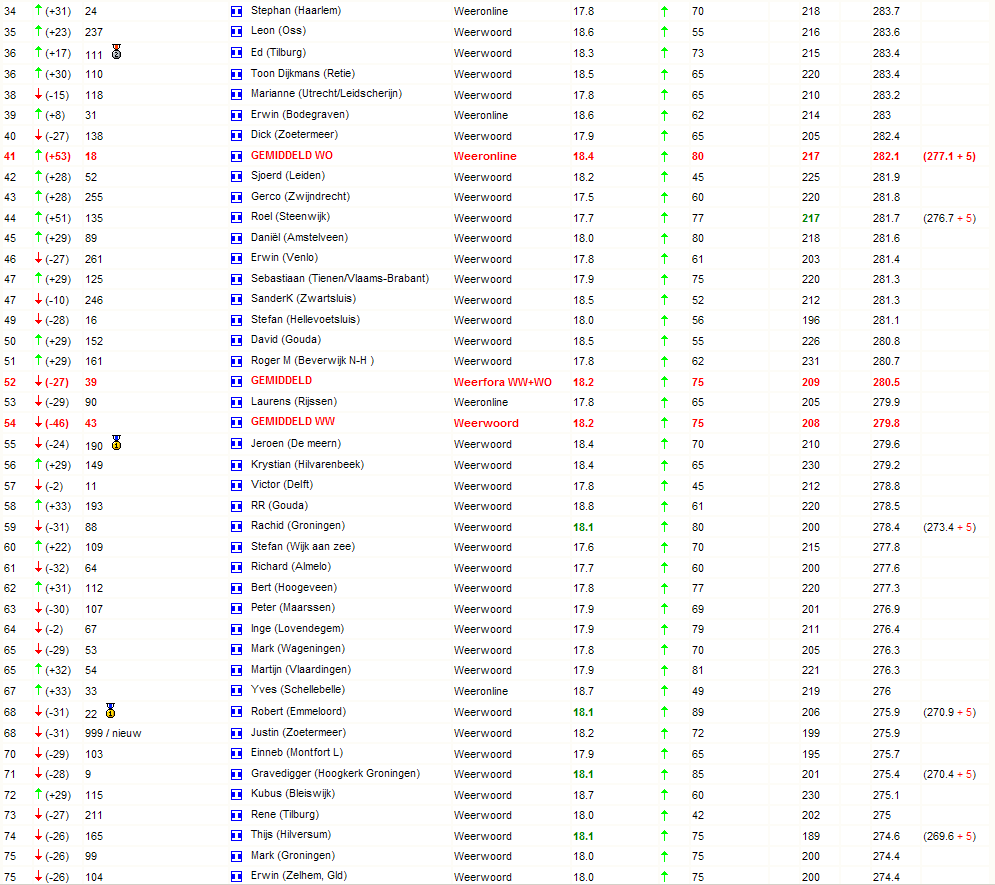
Task: Select the name Victor (Delft)
Action: pos(282,485)
